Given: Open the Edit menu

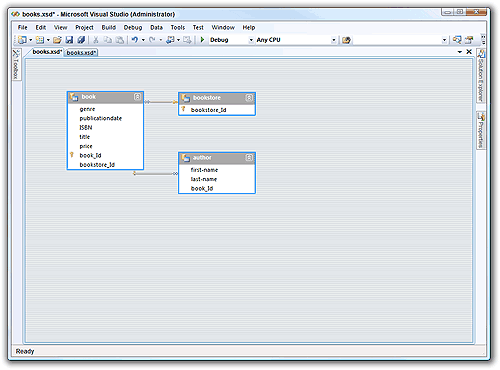Looking at the screenshot, I should coord(41,27).
